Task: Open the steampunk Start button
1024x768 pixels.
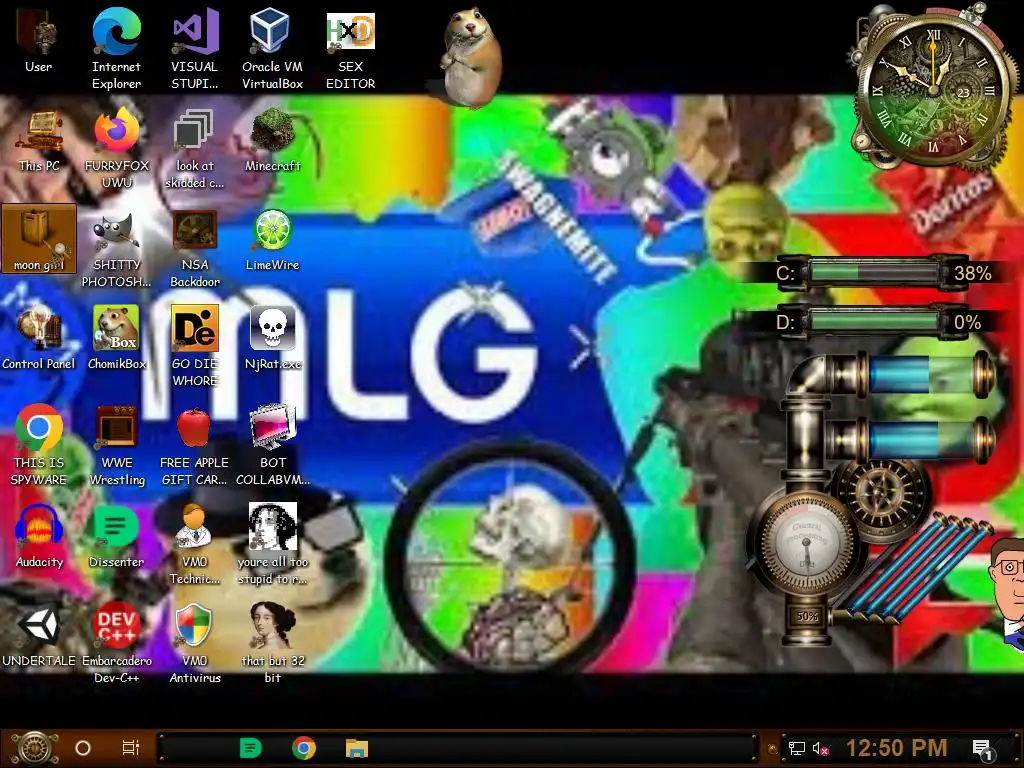Action: (35, 748)
